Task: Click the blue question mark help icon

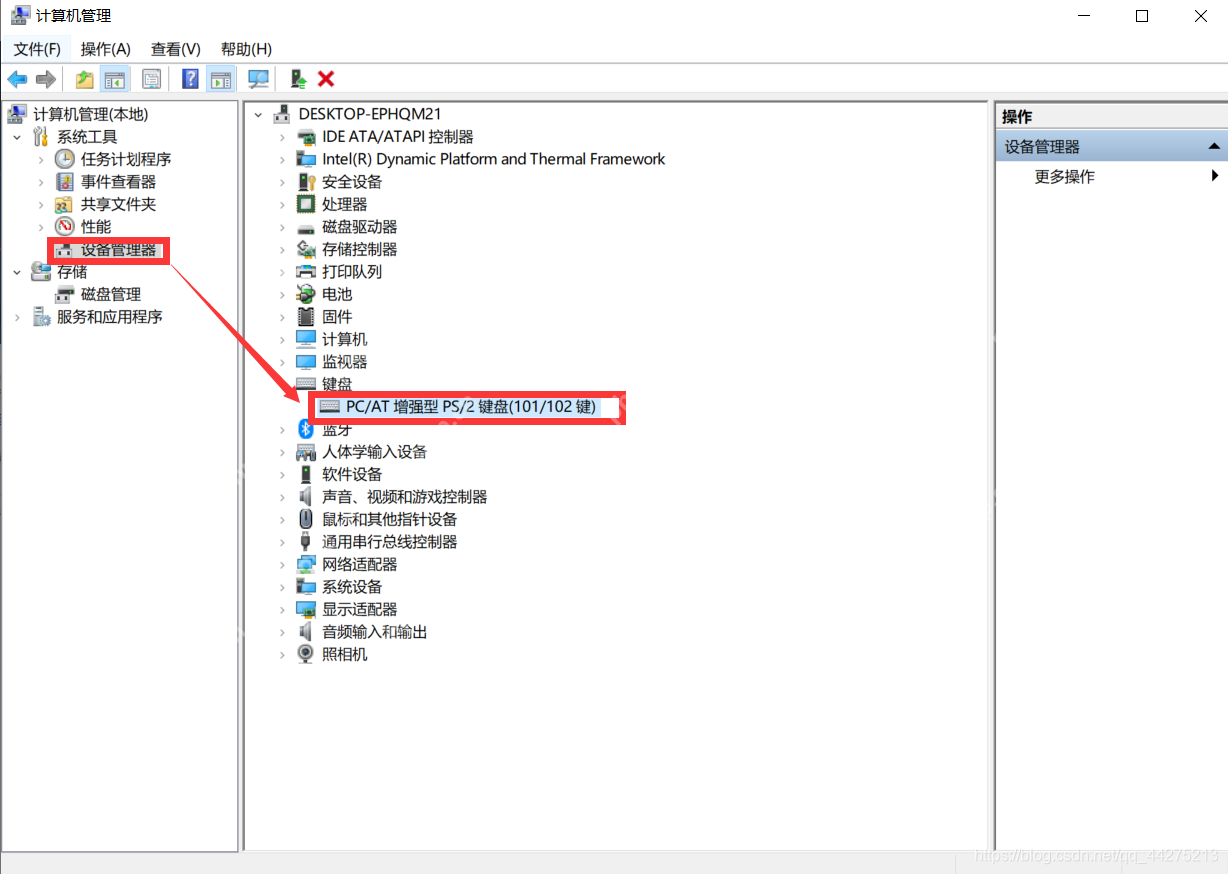Action: click(x=190, y=79)
